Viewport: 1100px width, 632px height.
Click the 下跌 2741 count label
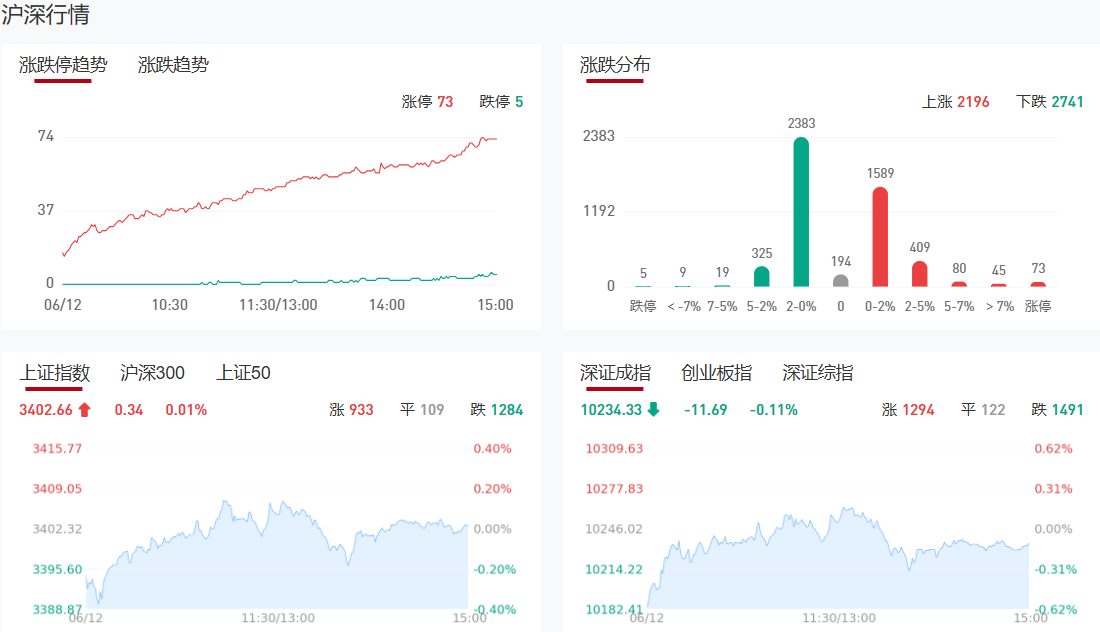[x=1049, y=102]
